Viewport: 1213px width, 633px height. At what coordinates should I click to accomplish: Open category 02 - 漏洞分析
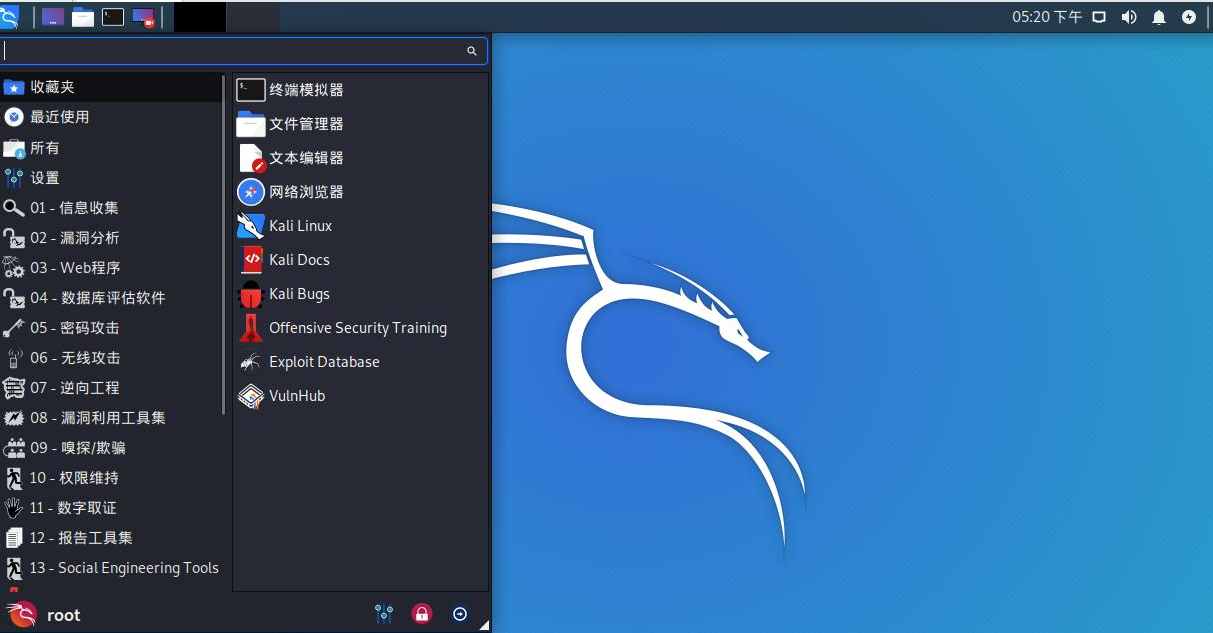click(113, 237)
